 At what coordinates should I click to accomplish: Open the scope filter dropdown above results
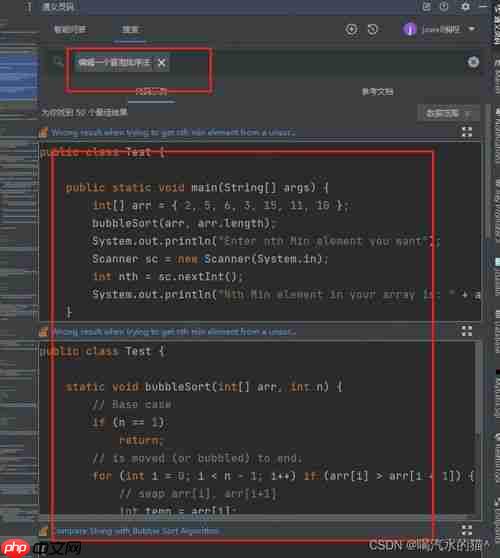coord(448,114)
